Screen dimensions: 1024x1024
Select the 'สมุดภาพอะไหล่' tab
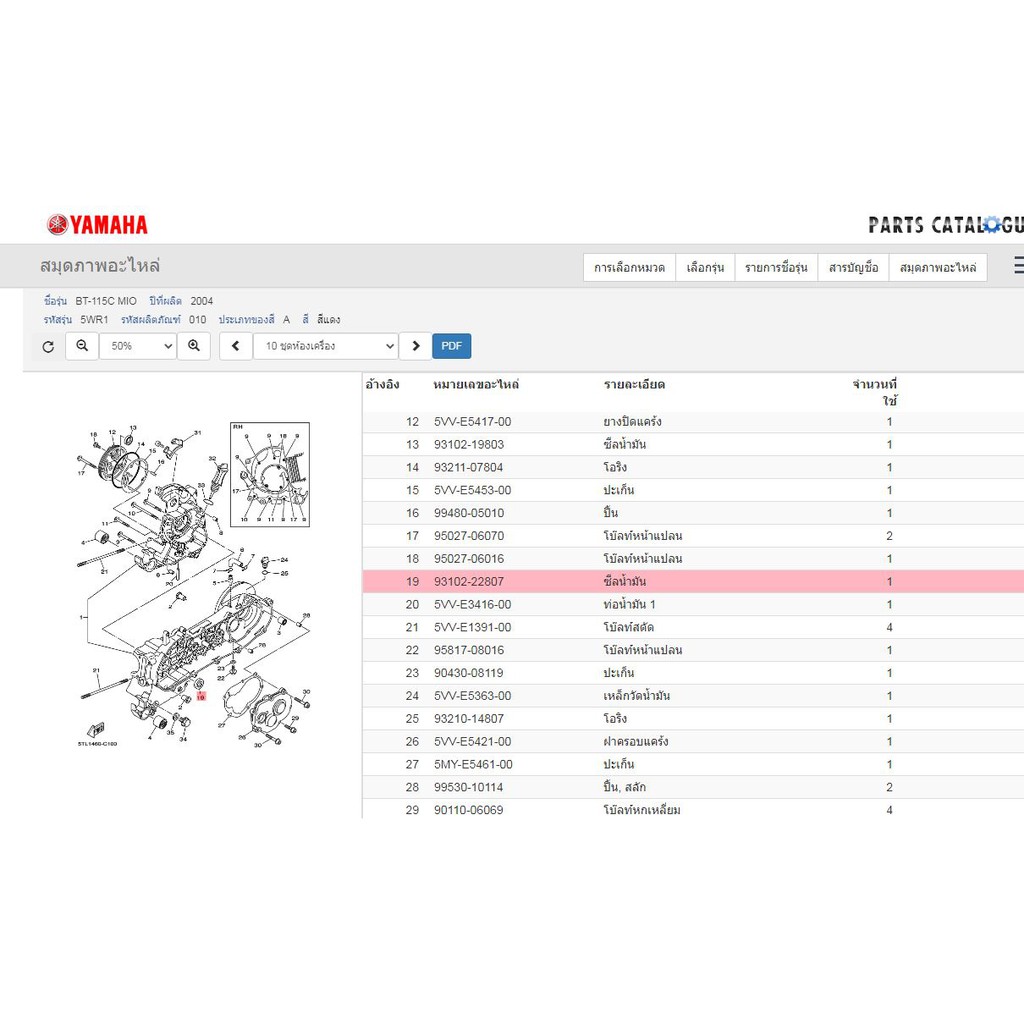[938, 268]
